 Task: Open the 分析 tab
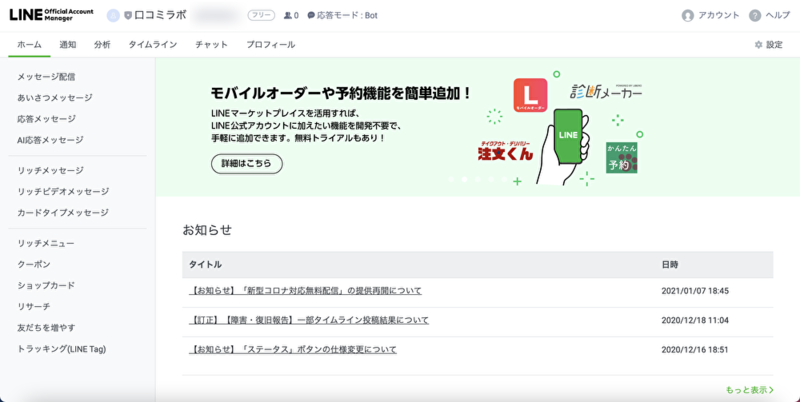[x=102, y=45]
